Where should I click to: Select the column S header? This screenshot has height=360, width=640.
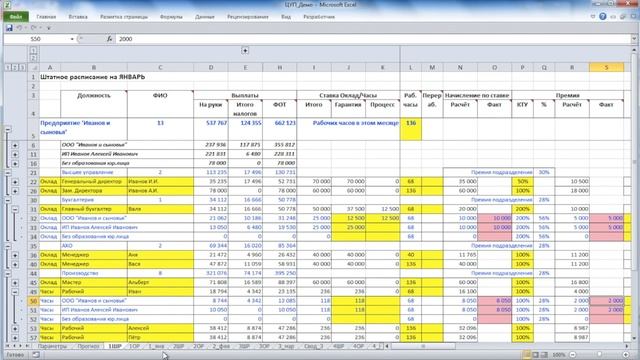[x=606, y=67]
